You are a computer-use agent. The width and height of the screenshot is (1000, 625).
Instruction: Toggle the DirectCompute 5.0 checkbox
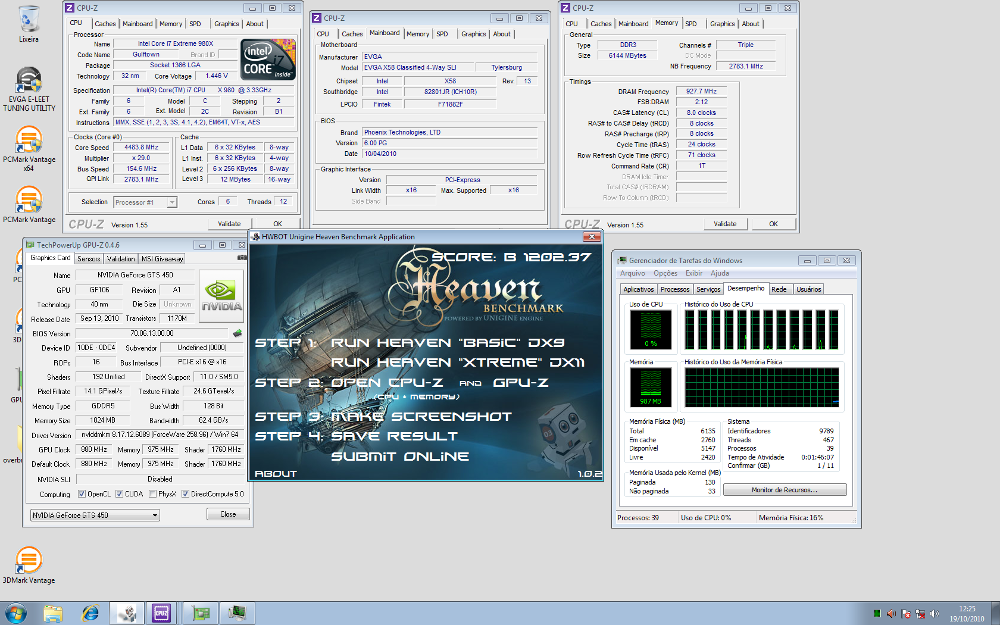click(x=185, y=494)
